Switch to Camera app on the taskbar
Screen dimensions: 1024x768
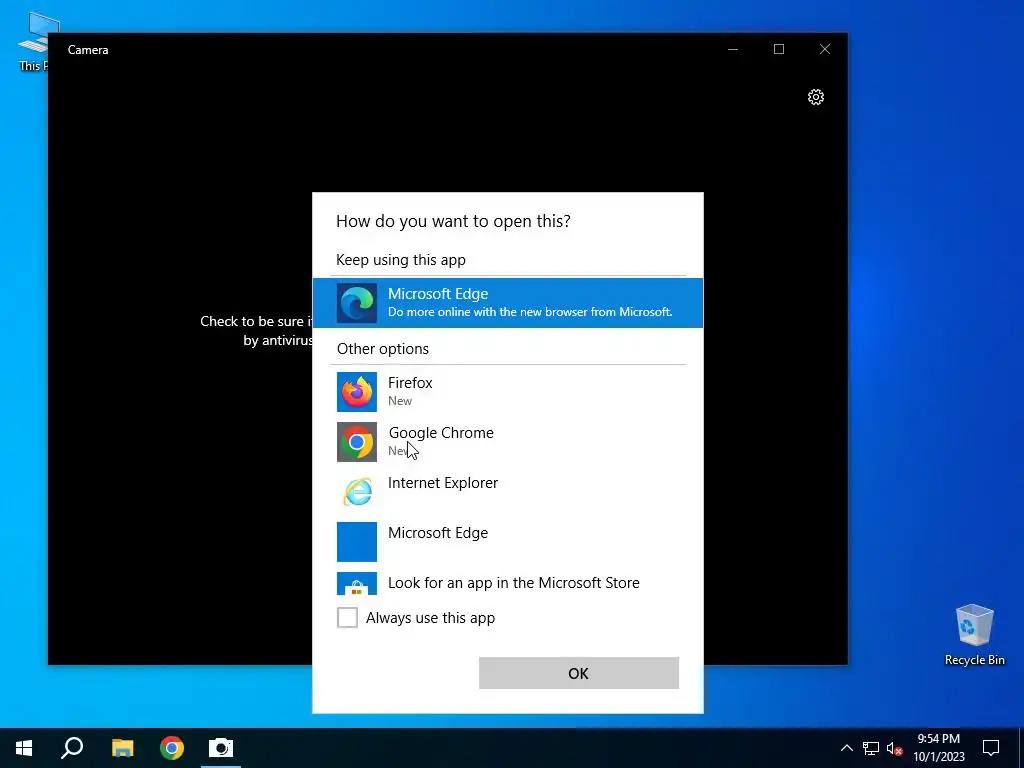(x=221, y=748)
